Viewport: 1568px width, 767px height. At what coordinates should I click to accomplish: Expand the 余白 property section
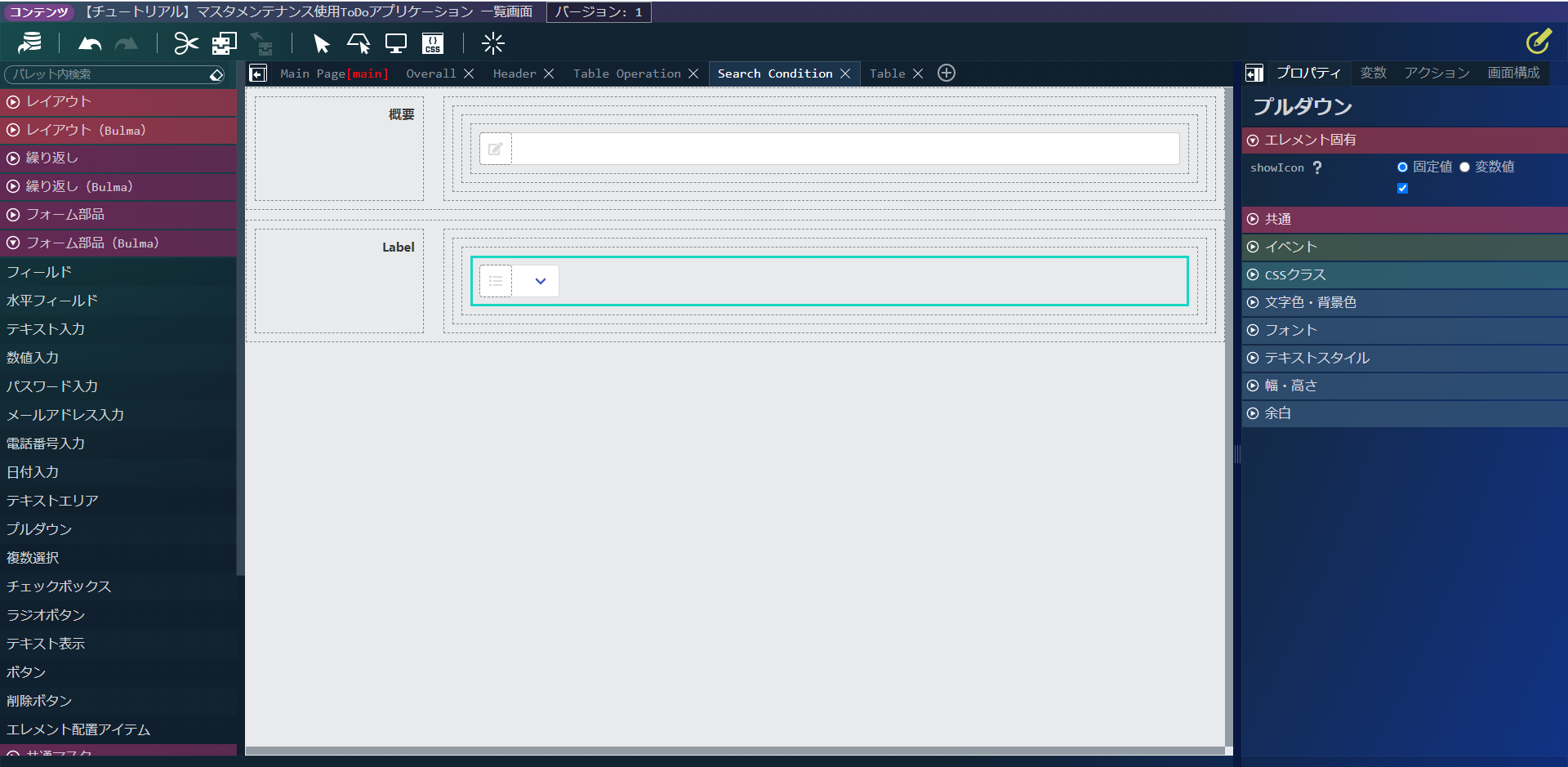click(1405, 413)
